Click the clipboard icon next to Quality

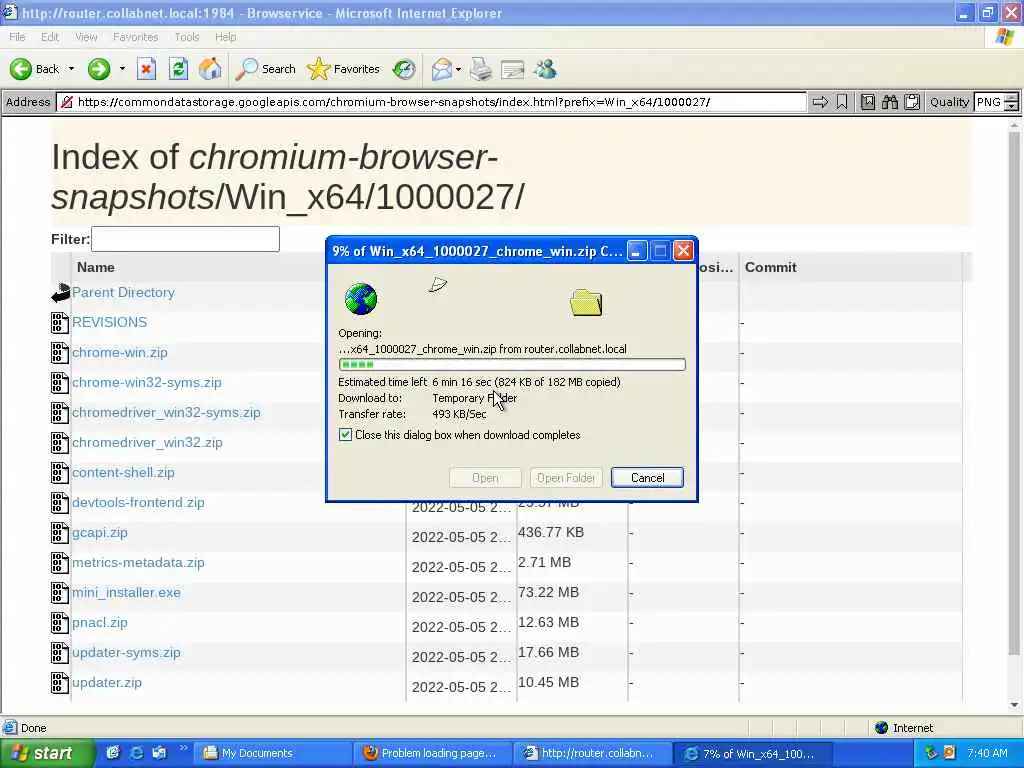click(912, 102)
